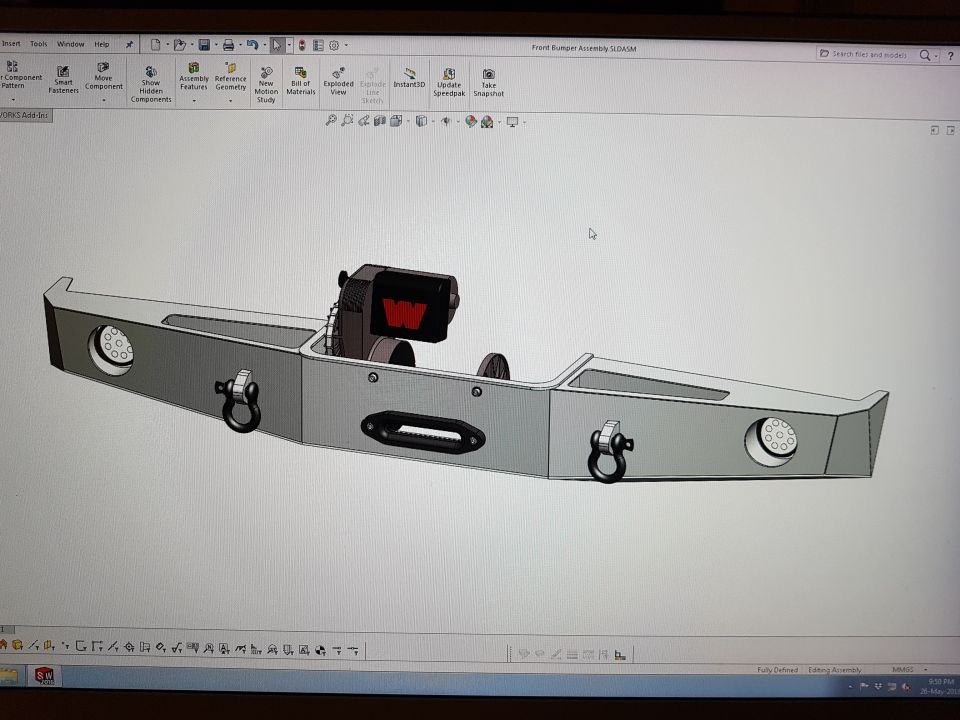
Task: Click Take Snapshot
Action: (x=488, y=83)
